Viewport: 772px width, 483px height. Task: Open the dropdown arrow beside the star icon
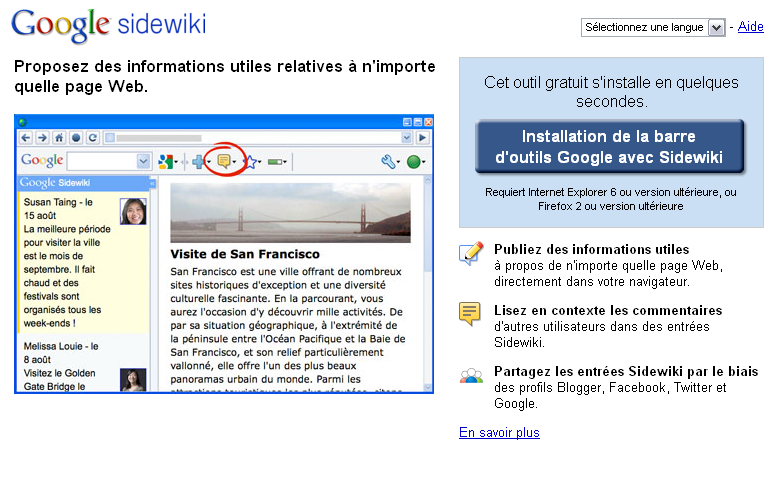click(x=260, y=162)
